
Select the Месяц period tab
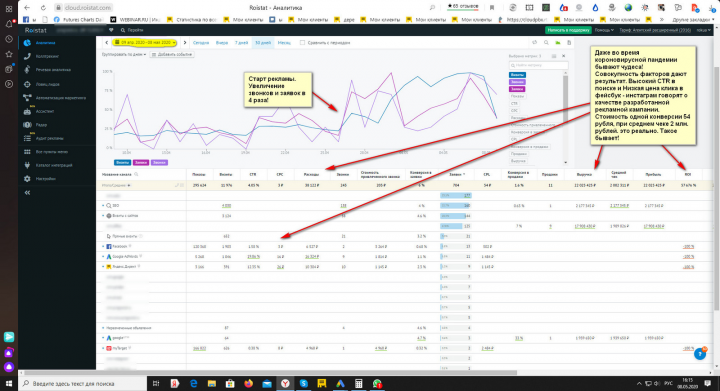pos(284,43)
